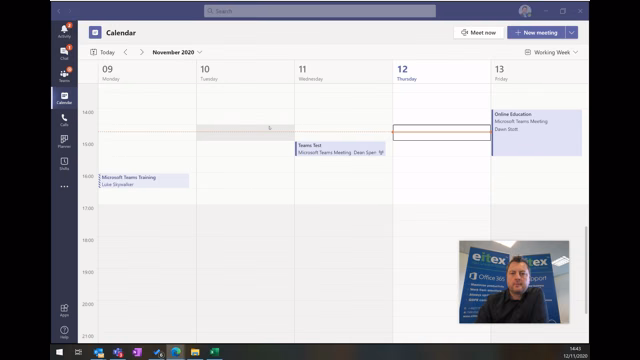
Task: Open the Working Week view dropdown
Action: (551, 52)
